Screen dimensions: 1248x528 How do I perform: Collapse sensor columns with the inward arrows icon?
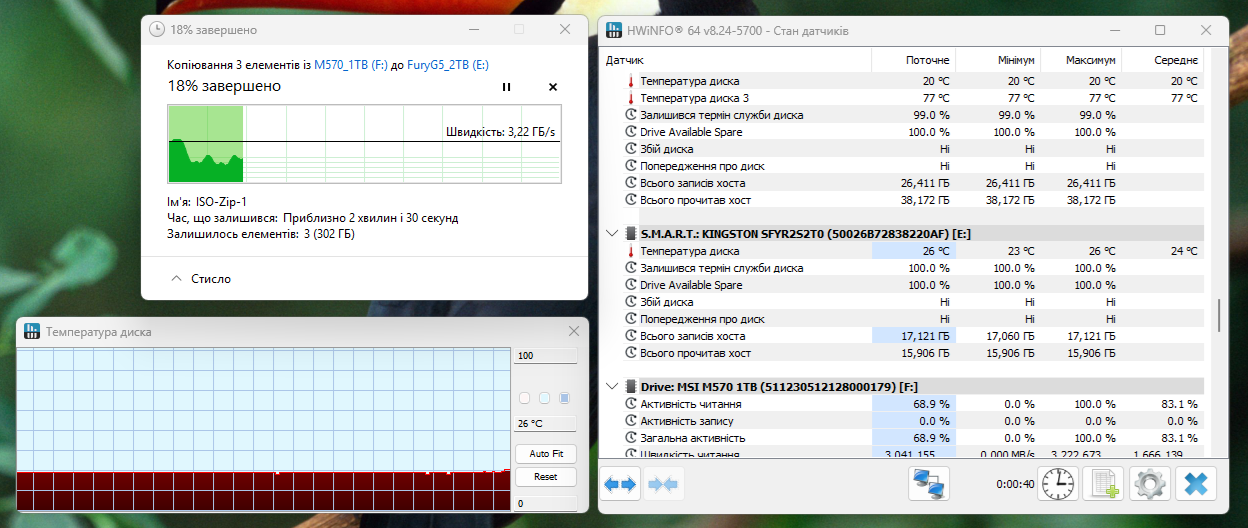click(x=663, y=485)
